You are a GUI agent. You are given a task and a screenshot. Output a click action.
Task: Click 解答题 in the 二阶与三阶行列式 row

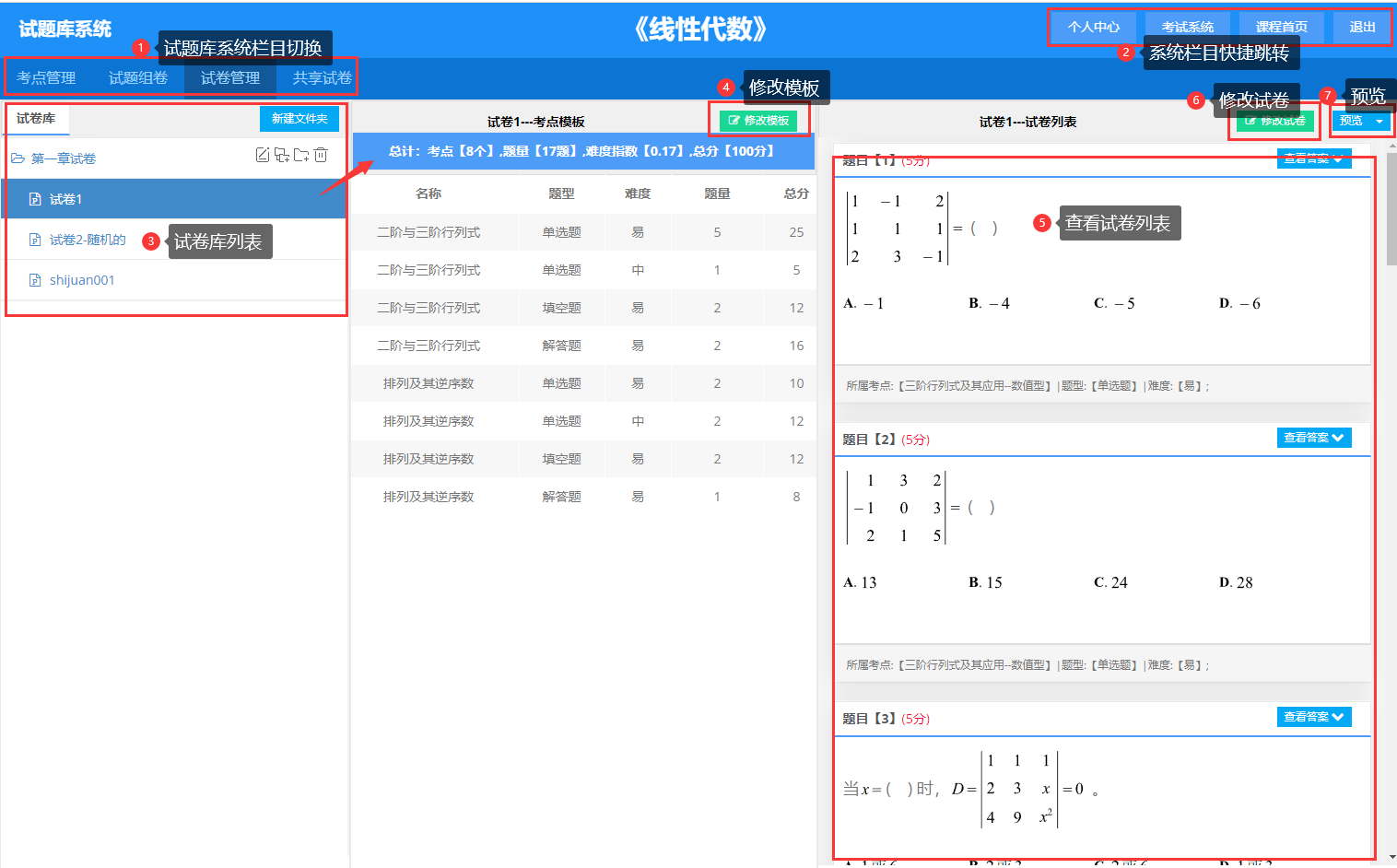(561, 346)
